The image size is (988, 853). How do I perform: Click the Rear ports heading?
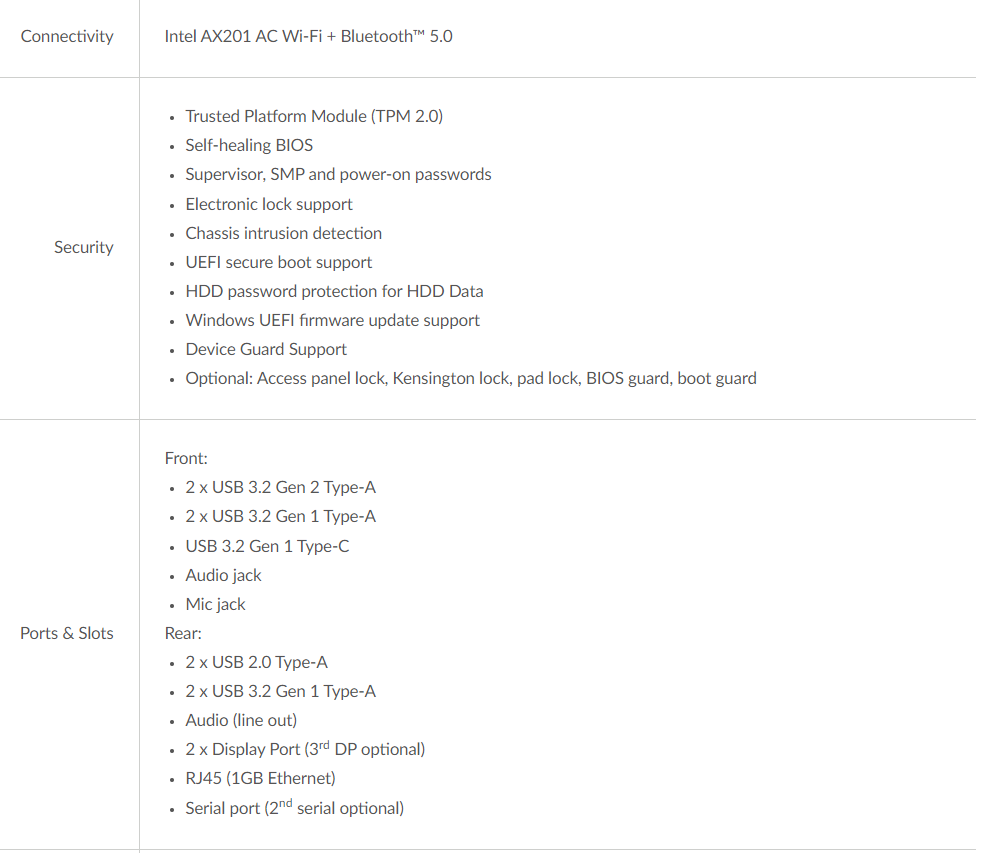[183, 633]
